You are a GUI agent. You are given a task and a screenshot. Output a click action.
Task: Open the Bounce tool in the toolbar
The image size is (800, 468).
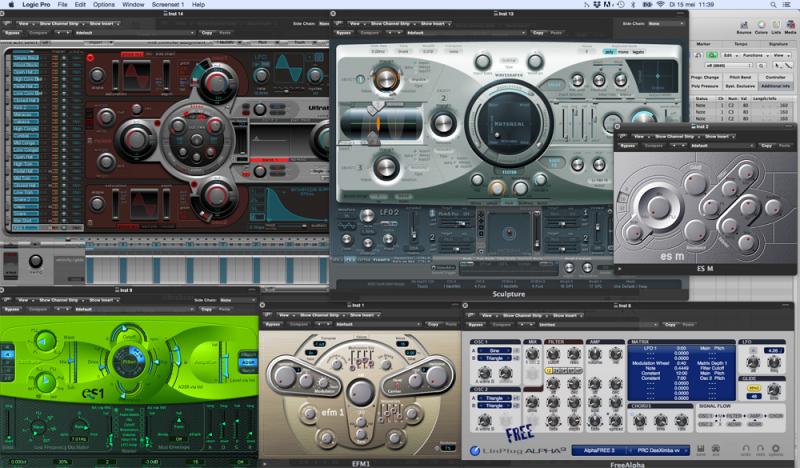click(743, 25)
